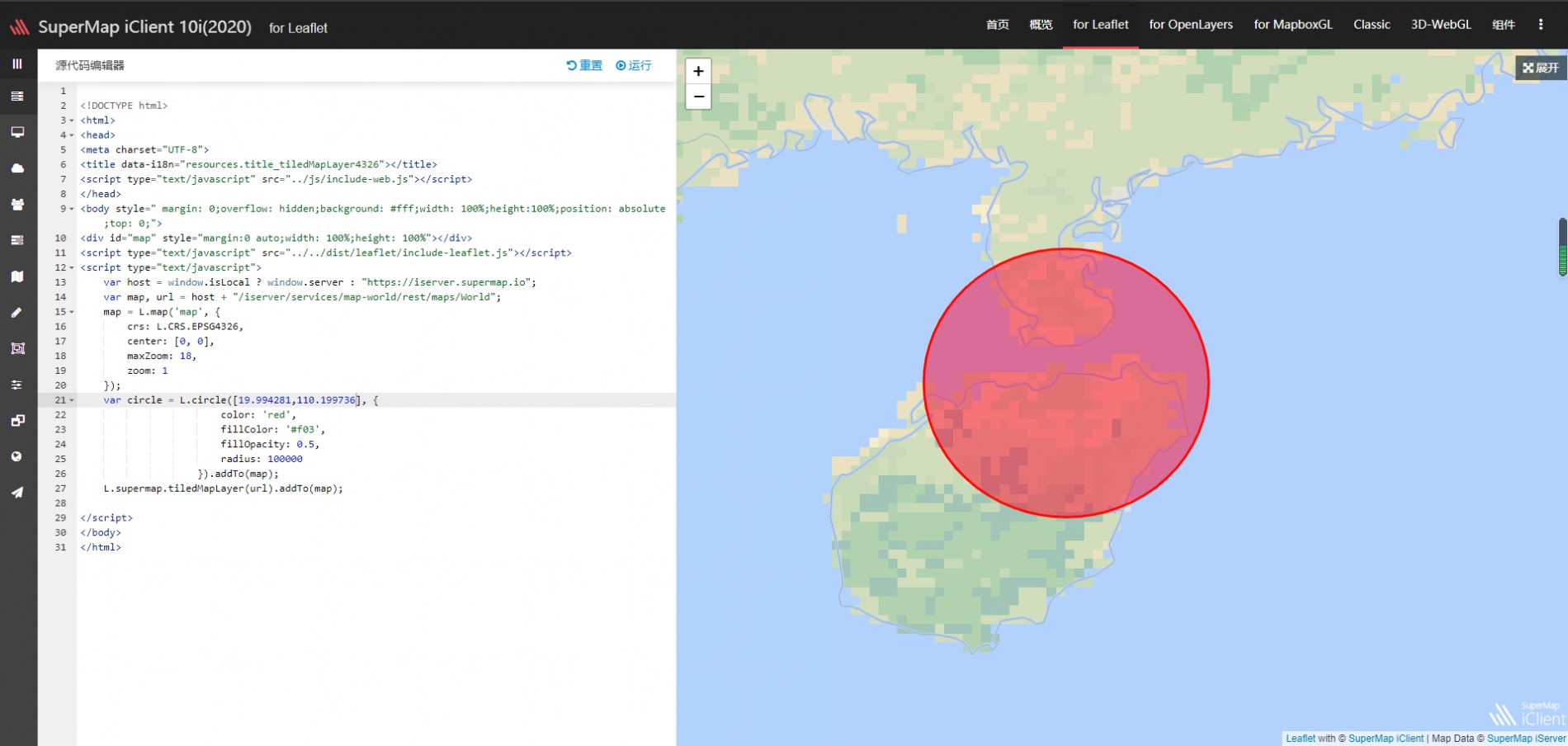
Task: Open the list-lines sidebar icon
Action: [x=17, y=97]
